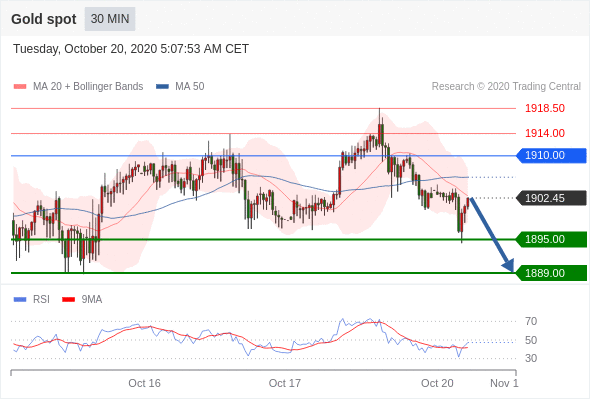Click the MA 50 blue legend swatch
The height and width of the screenshot is (400, 590).
coord(162,87)
